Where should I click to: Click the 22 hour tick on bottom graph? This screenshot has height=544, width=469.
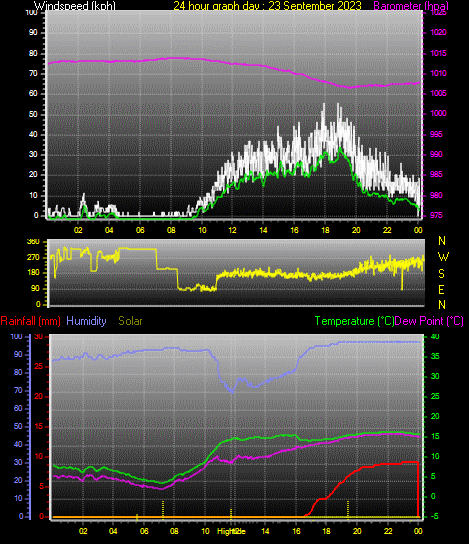point(388,531)
